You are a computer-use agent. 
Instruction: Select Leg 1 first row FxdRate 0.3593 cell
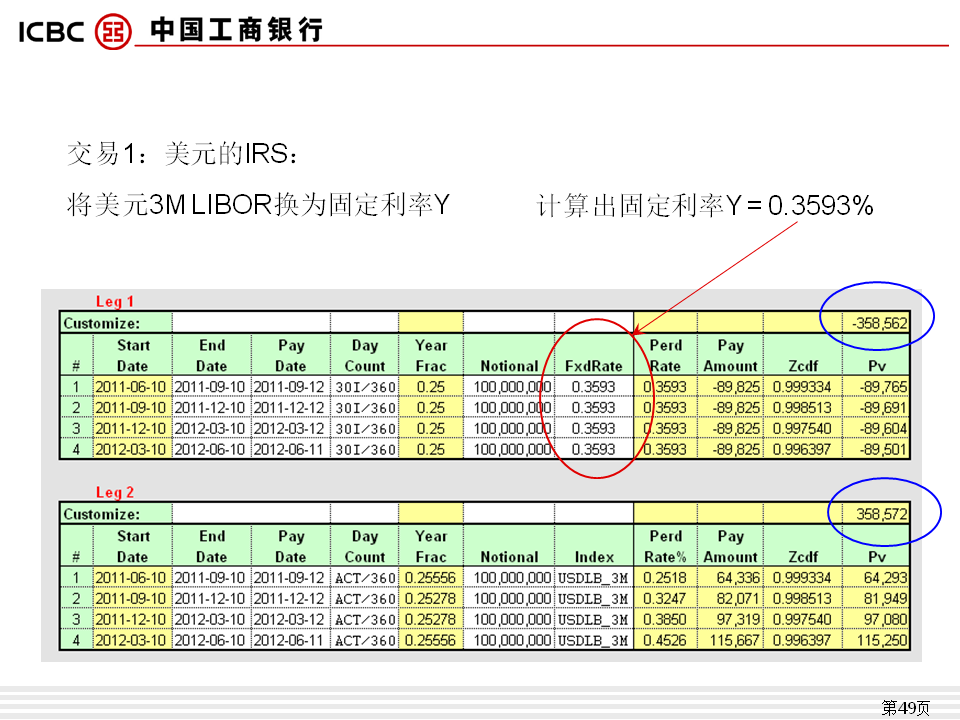click(594, 387)
